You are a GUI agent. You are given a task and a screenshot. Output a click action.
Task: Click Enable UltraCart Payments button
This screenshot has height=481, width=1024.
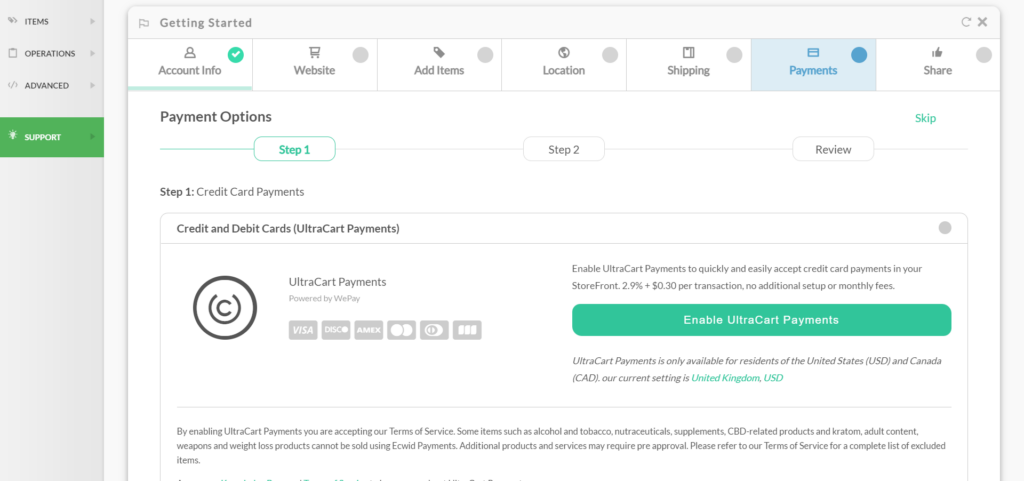(x=761, y=320)
